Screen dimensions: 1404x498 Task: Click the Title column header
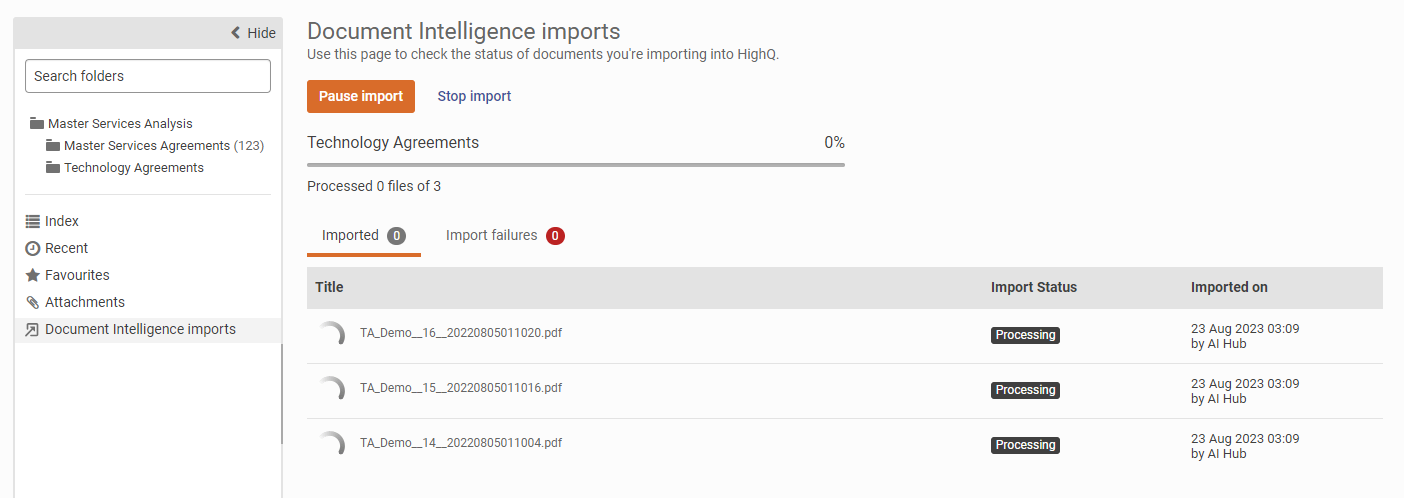329,287
